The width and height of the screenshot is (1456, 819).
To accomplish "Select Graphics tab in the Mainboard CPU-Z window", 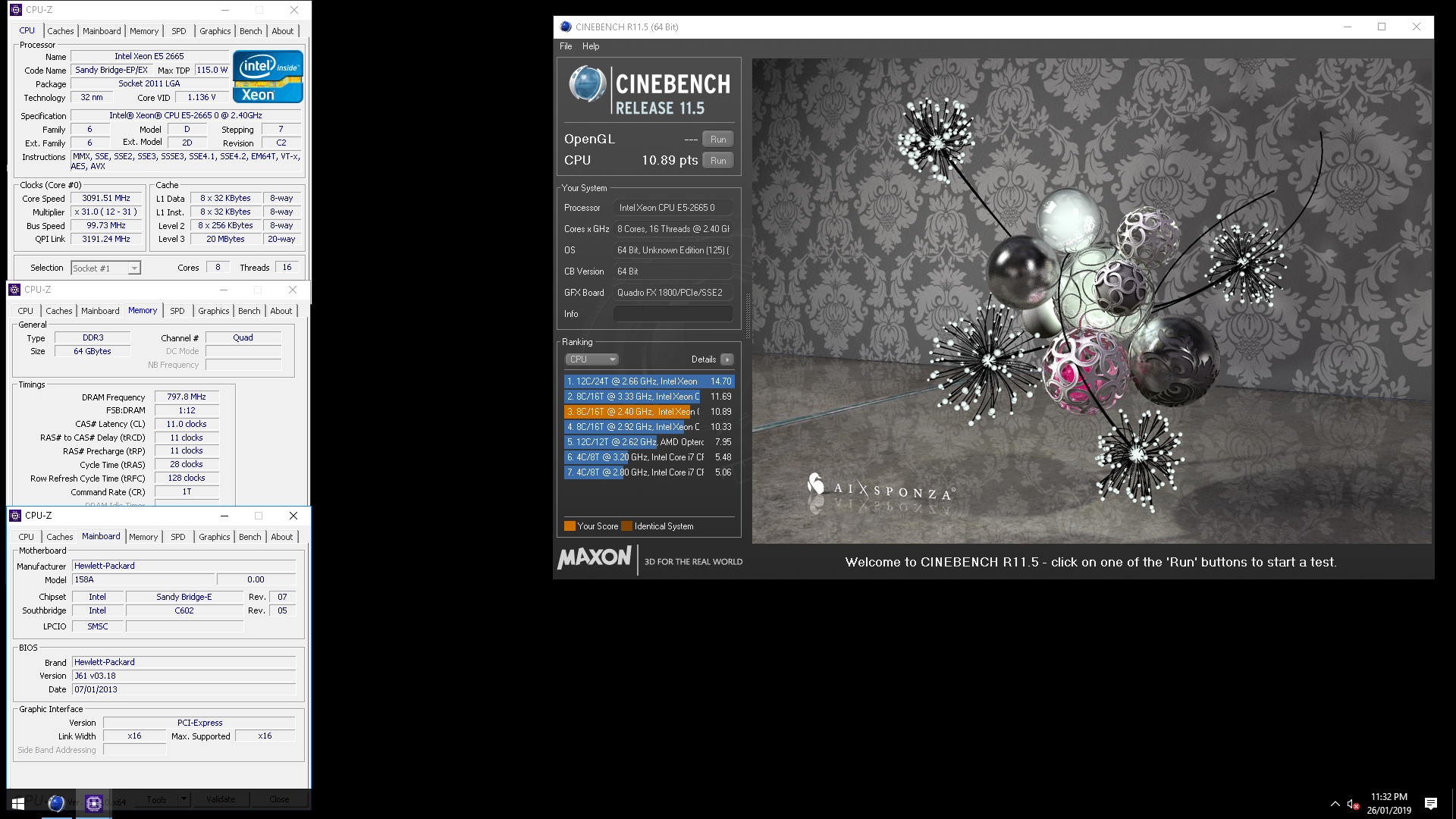I will (x=215, y=537).
